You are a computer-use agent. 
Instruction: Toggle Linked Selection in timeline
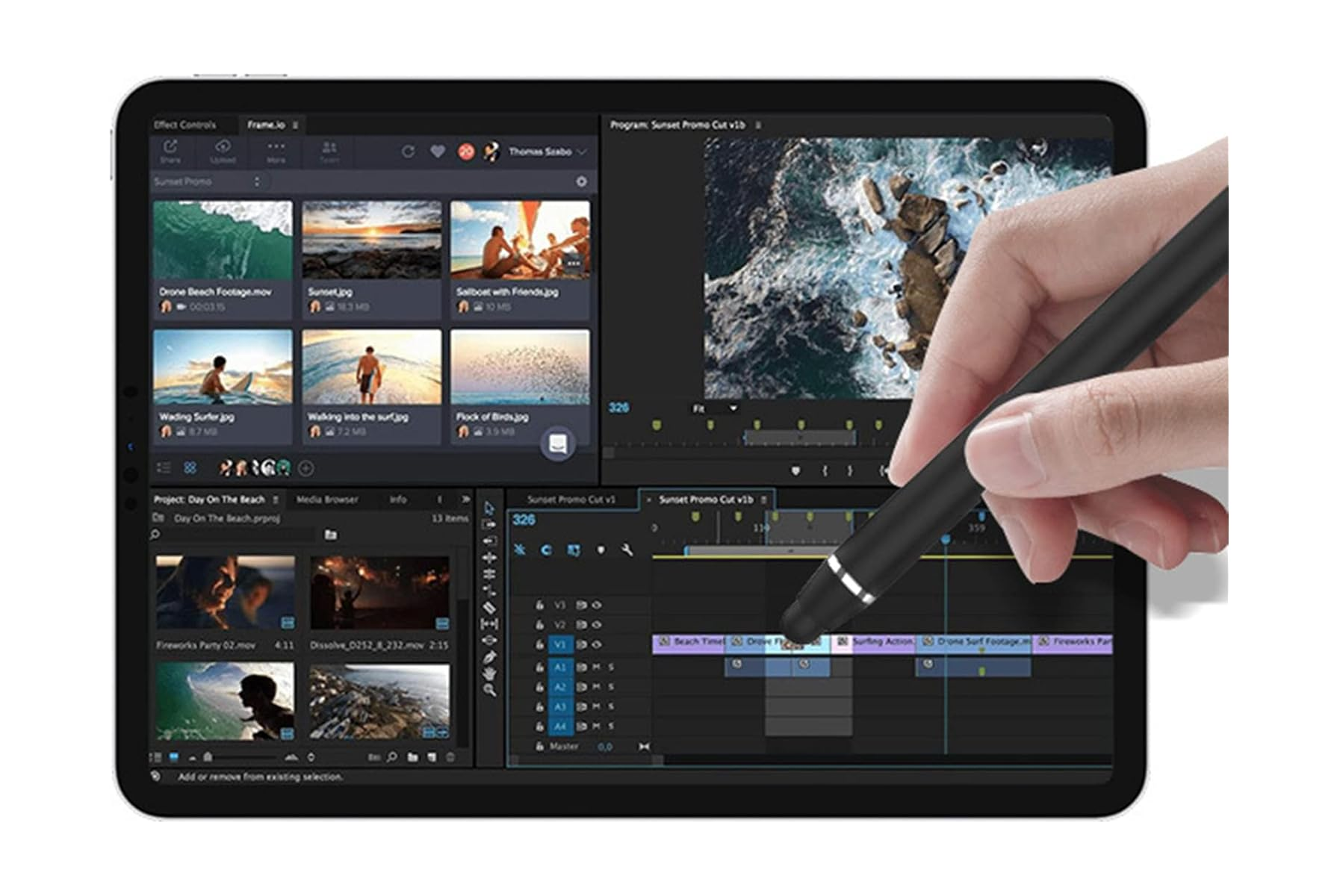(x=573, y=550)
